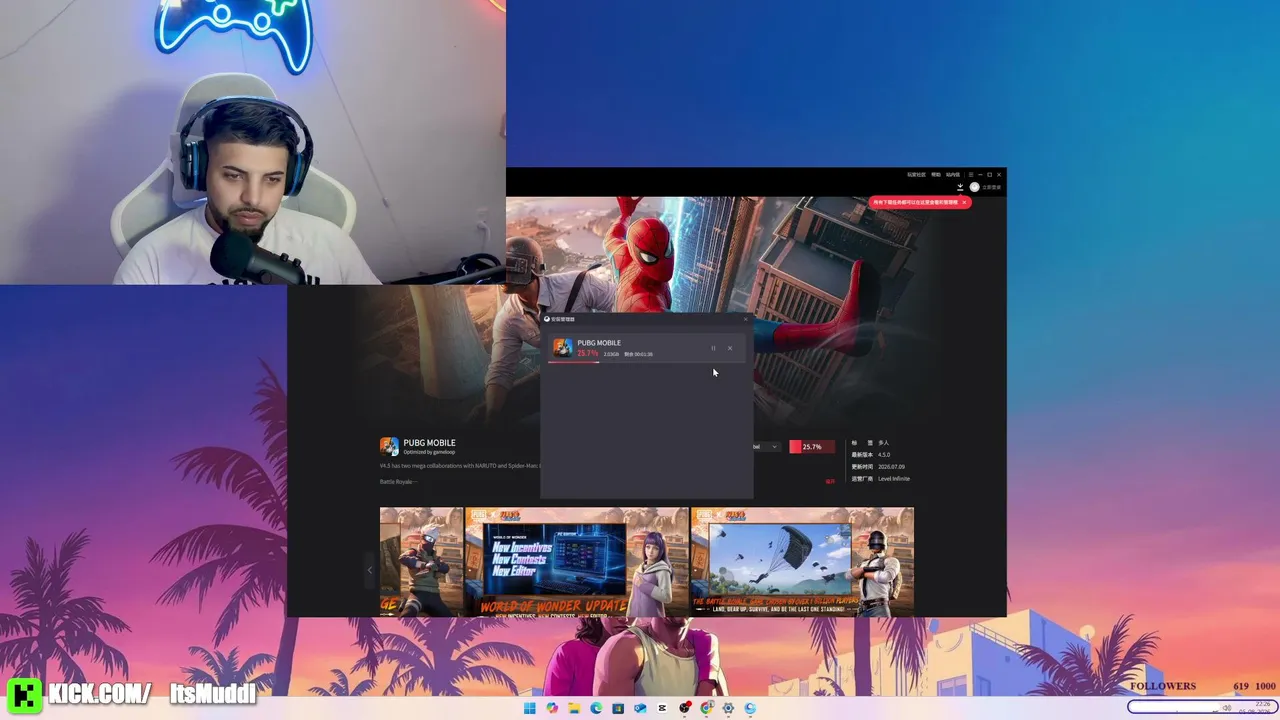Screen dimensions: 1280x720
Task: Pause the PUBG MOBILE download
Action: (x=713, y=348)
